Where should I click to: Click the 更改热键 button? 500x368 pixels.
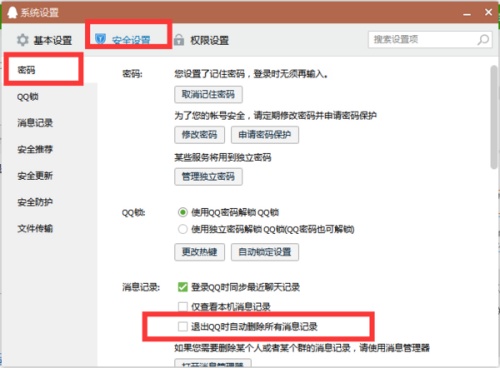coord(199,252)
